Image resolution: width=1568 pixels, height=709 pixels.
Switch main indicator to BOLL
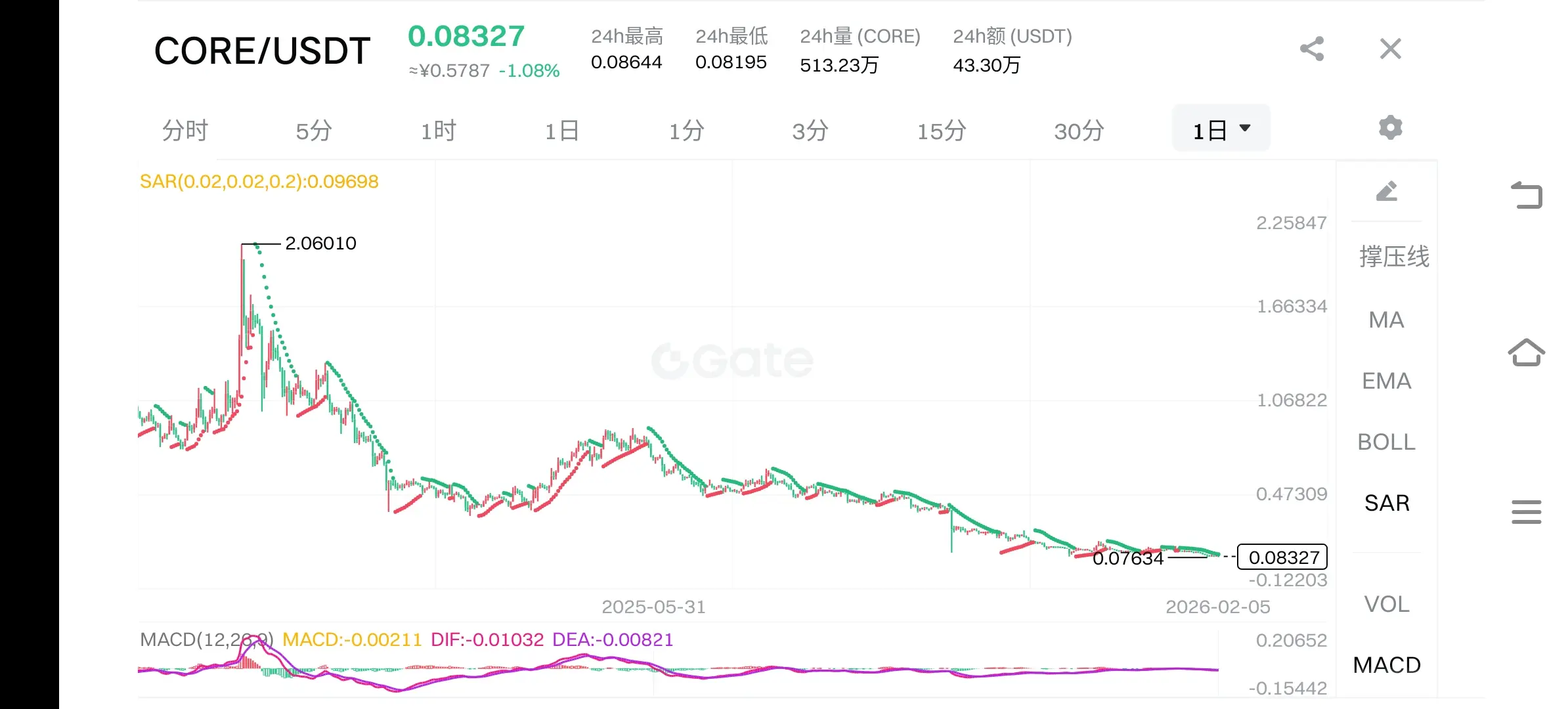coord(1386,442)
